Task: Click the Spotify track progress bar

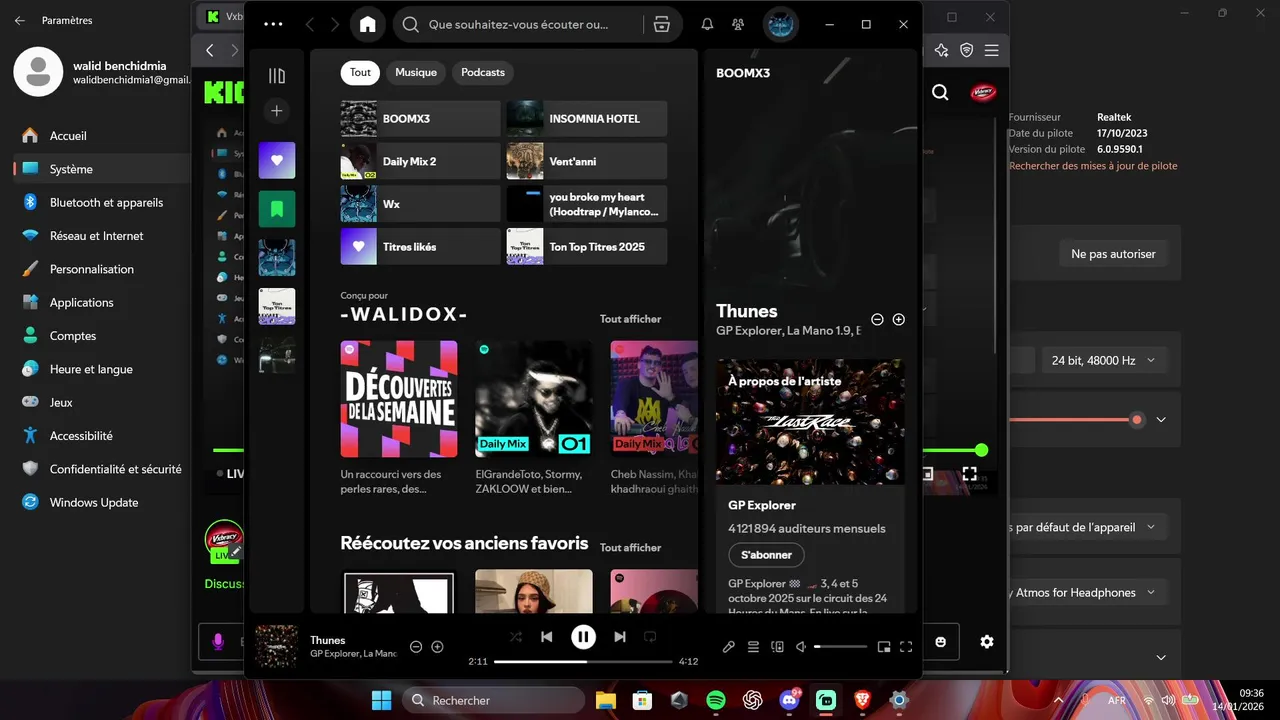Action: point(582,662)
